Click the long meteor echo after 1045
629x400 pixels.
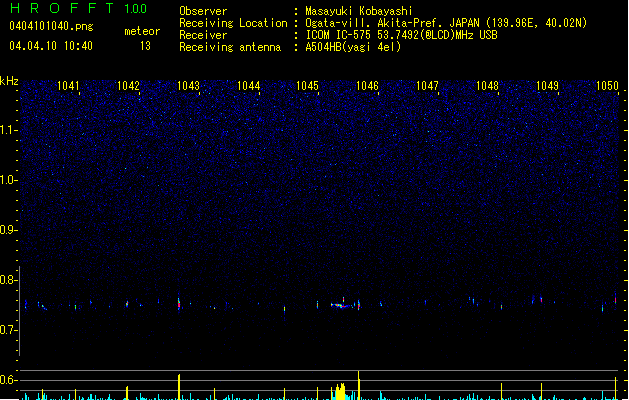pyautogui.click(x=342, y=305)
